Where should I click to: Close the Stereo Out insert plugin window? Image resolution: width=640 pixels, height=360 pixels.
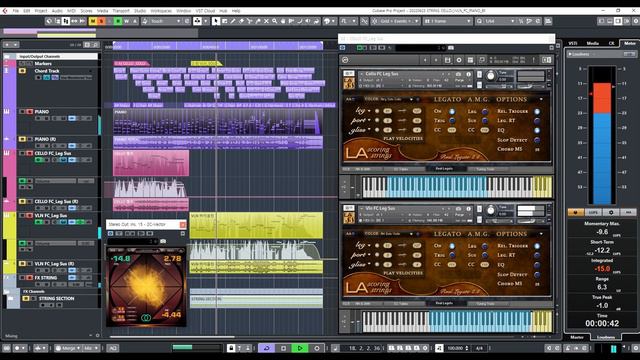[183, 224]
